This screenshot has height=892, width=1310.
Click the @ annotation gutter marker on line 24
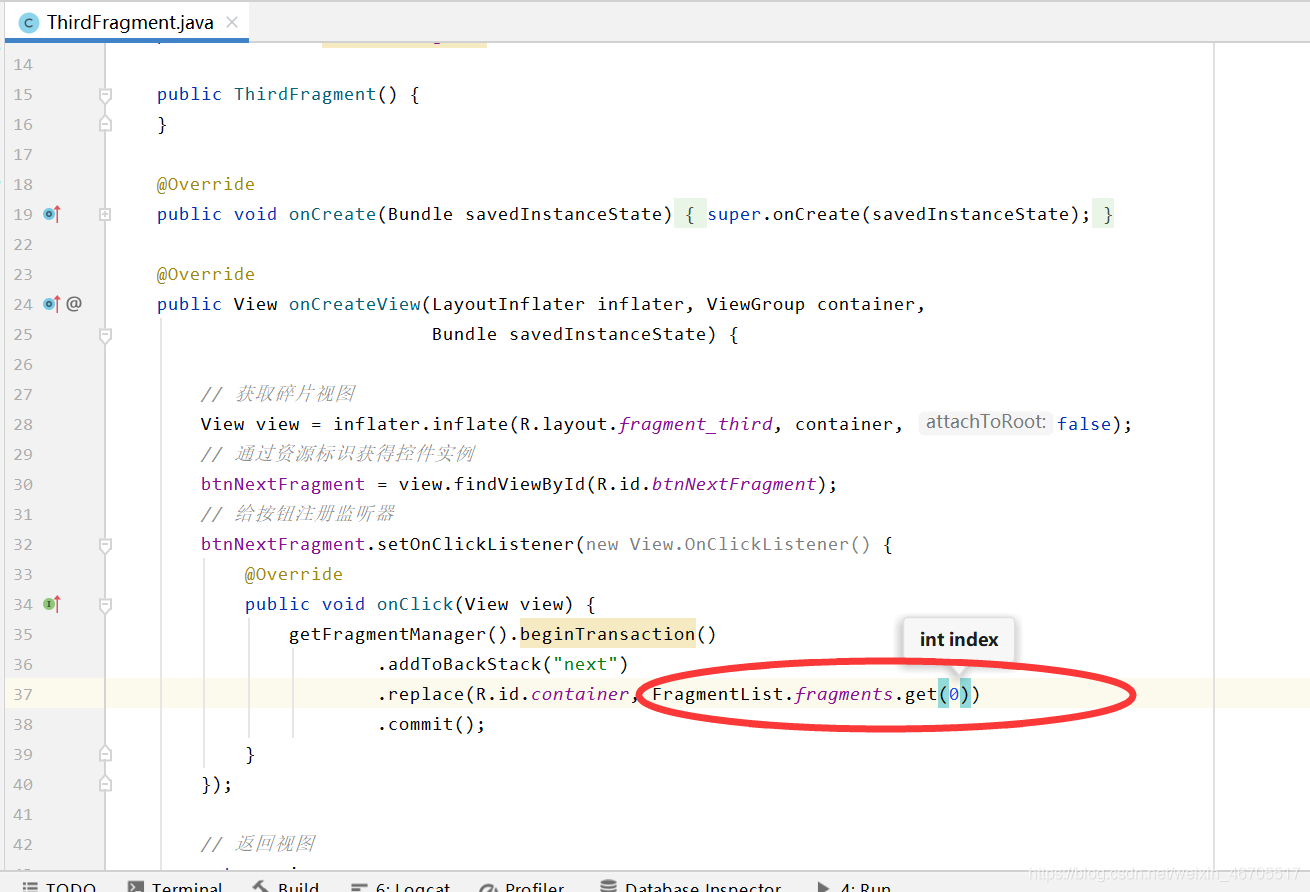tap(74, 304)
